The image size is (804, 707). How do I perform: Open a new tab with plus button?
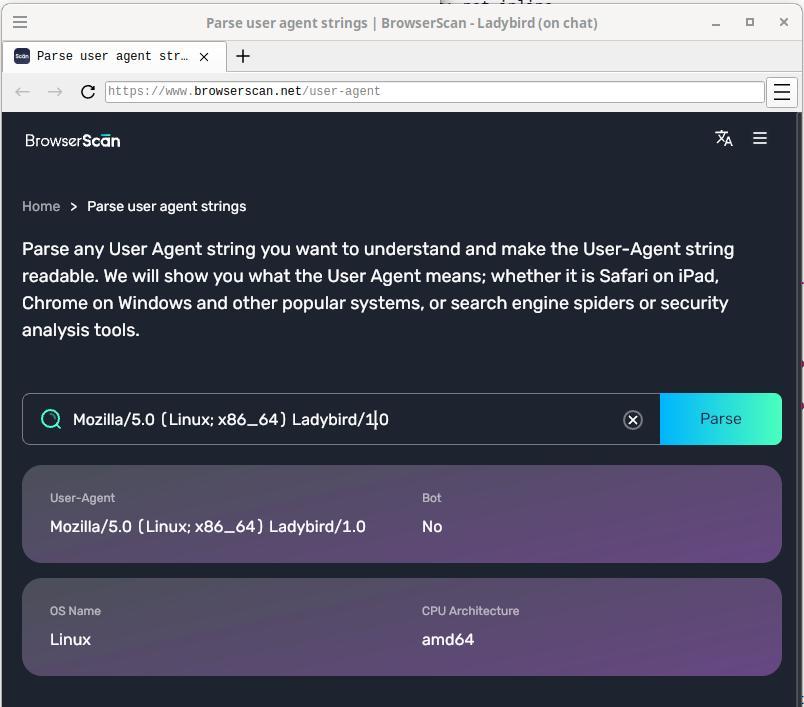pos(243,56)
